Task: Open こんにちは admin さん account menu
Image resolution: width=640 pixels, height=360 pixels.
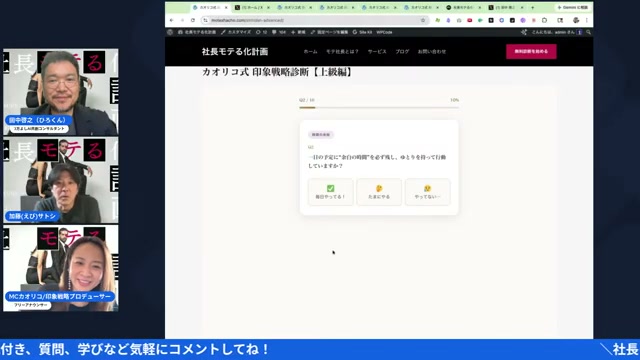Action: click(x=557, y=32)
